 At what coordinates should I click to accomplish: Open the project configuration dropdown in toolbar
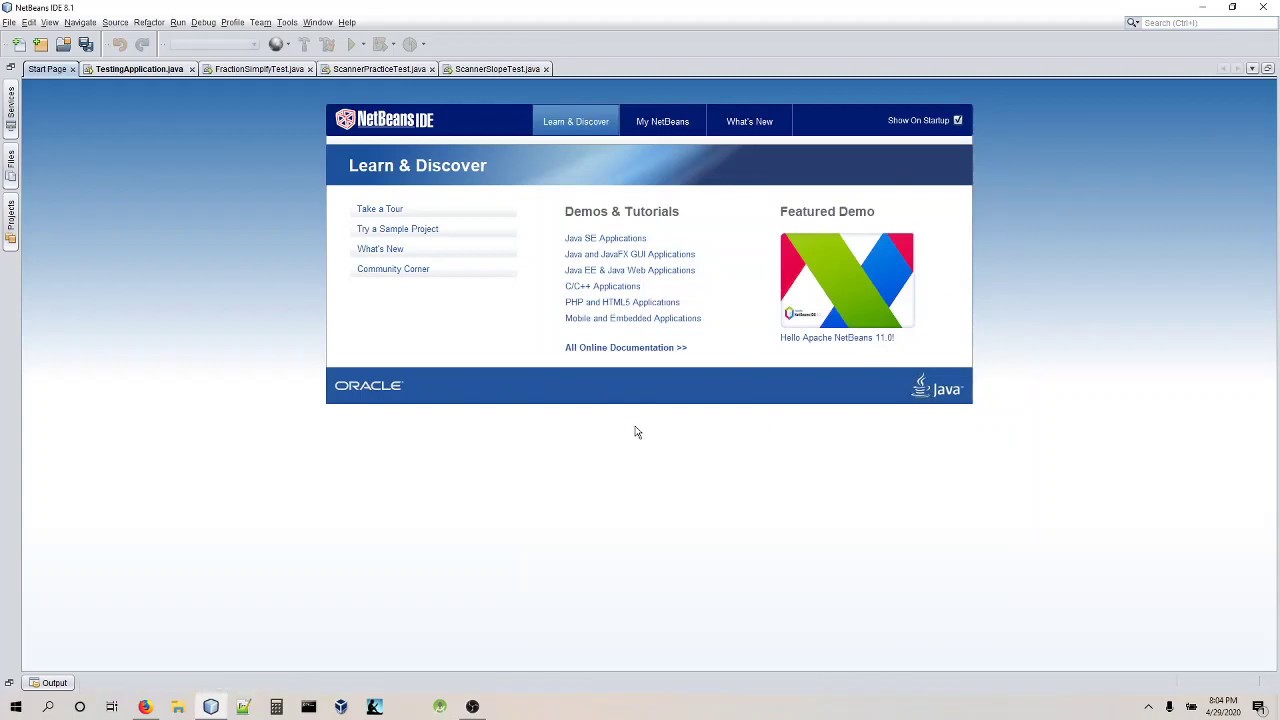(x=213, y=44)
